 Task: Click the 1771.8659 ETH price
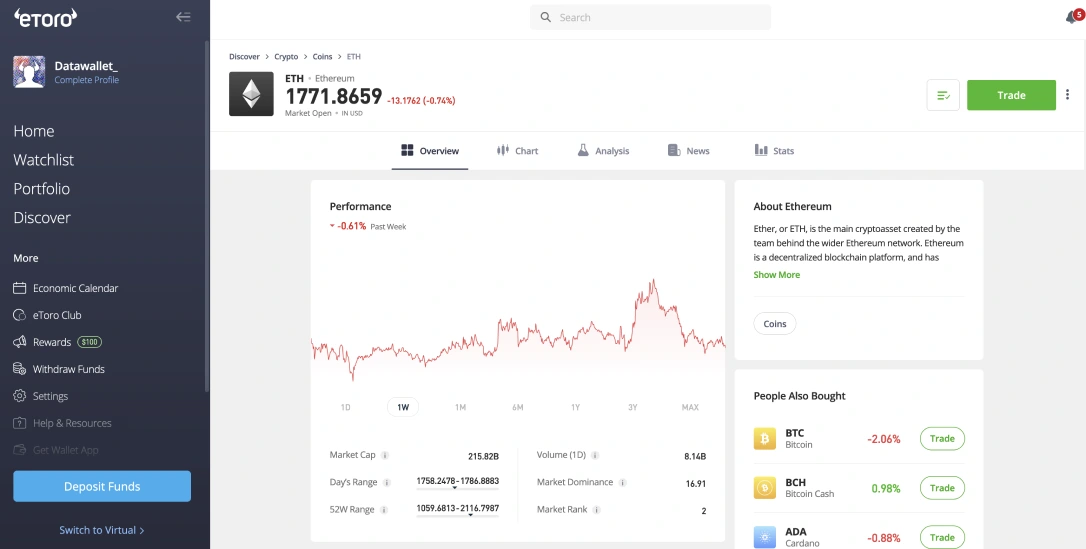click(334, 96)
